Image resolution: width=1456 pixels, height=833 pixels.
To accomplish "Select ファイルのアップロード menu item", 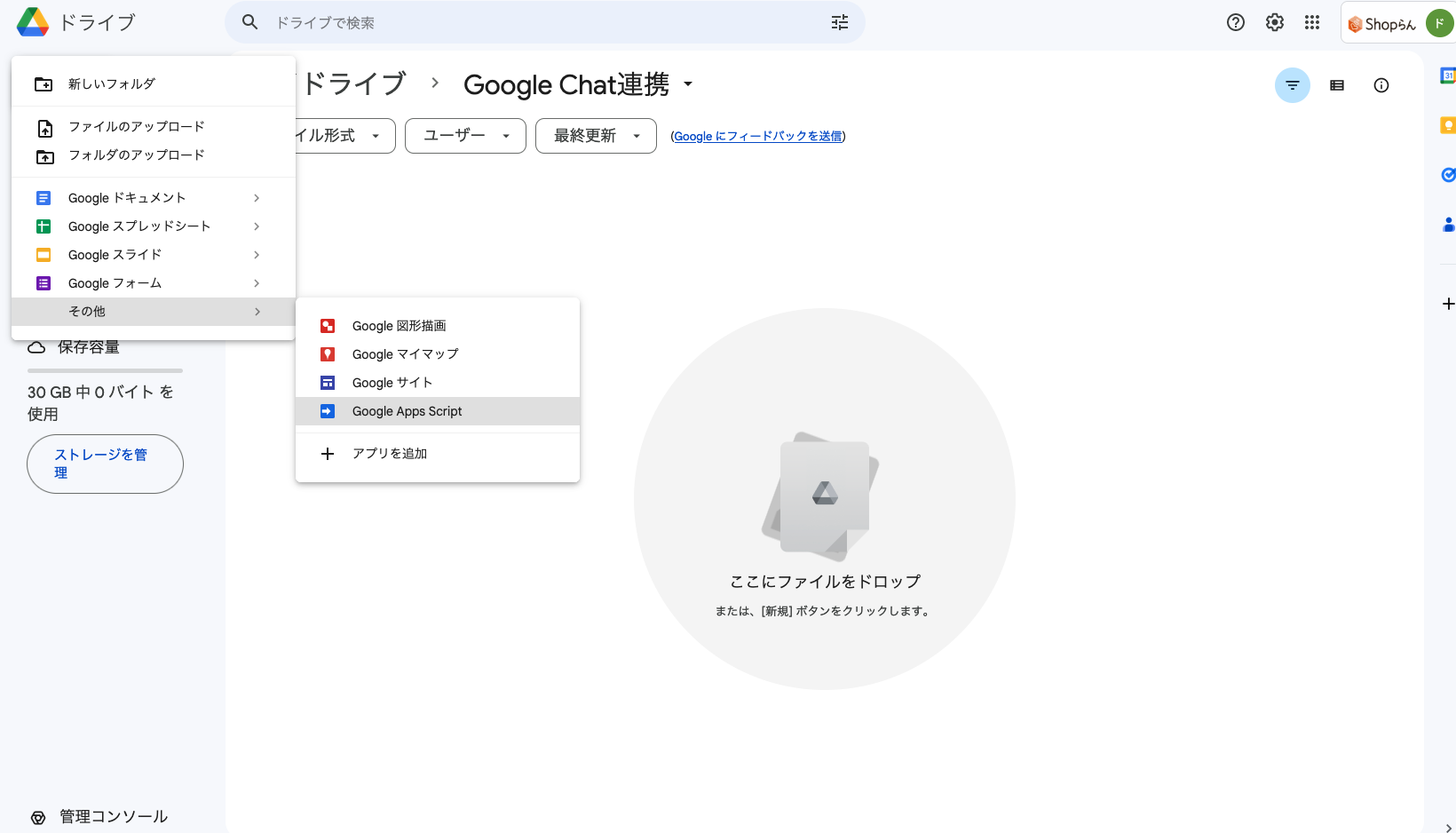I will point(137,127).
